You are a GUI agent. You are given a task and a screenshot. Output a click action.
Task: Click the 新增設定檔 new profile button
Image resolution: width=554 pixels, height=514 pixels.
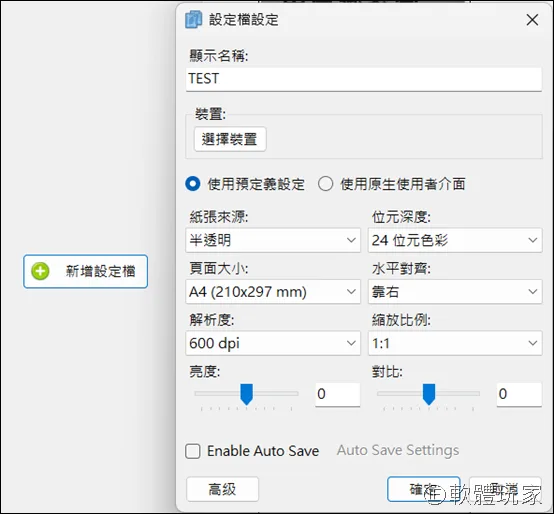pyautogui.click(x=86, y=271)
